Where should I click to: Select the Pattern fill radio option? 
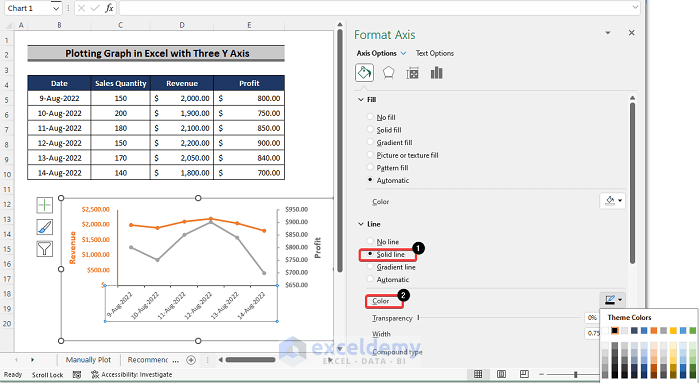(x=370, y=167)
